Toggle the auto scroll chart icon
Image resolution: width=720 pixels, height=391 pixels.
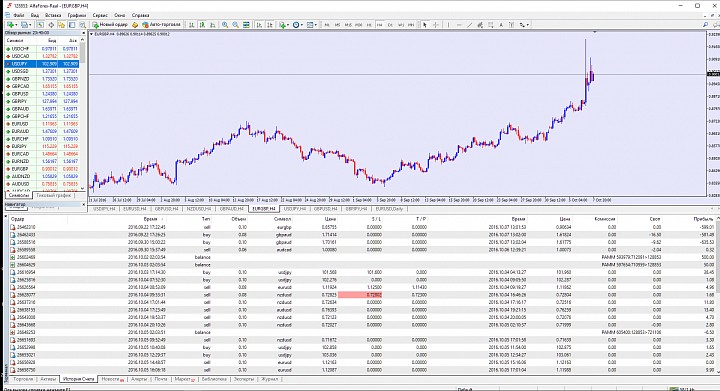click(259, 25)
